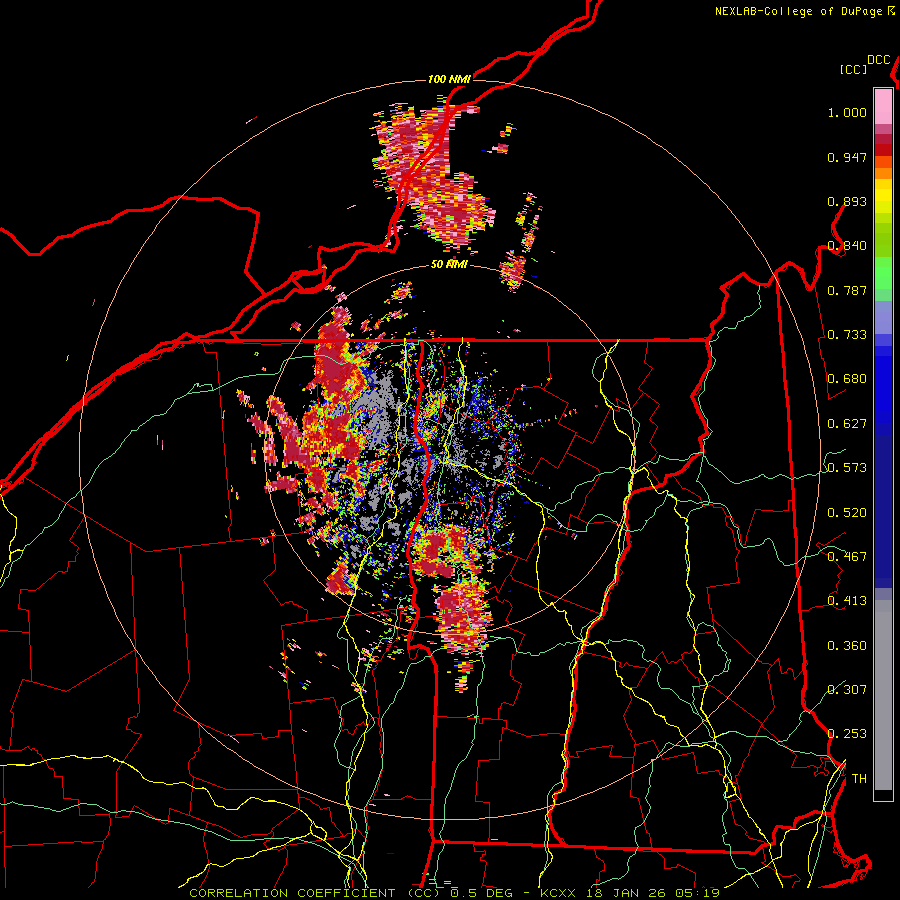Screen dimensions: 900x900
Task: Click the 0.307 color scale label
Action: [847, 689]
